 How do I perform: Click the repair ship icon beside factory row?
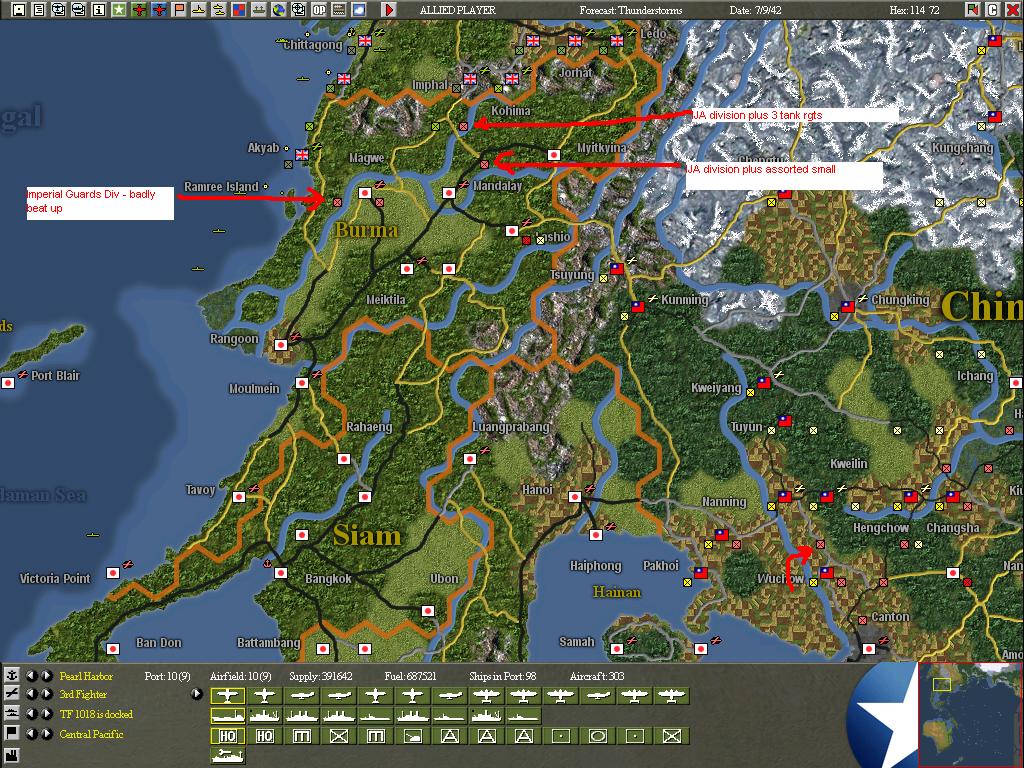point(227,756)
